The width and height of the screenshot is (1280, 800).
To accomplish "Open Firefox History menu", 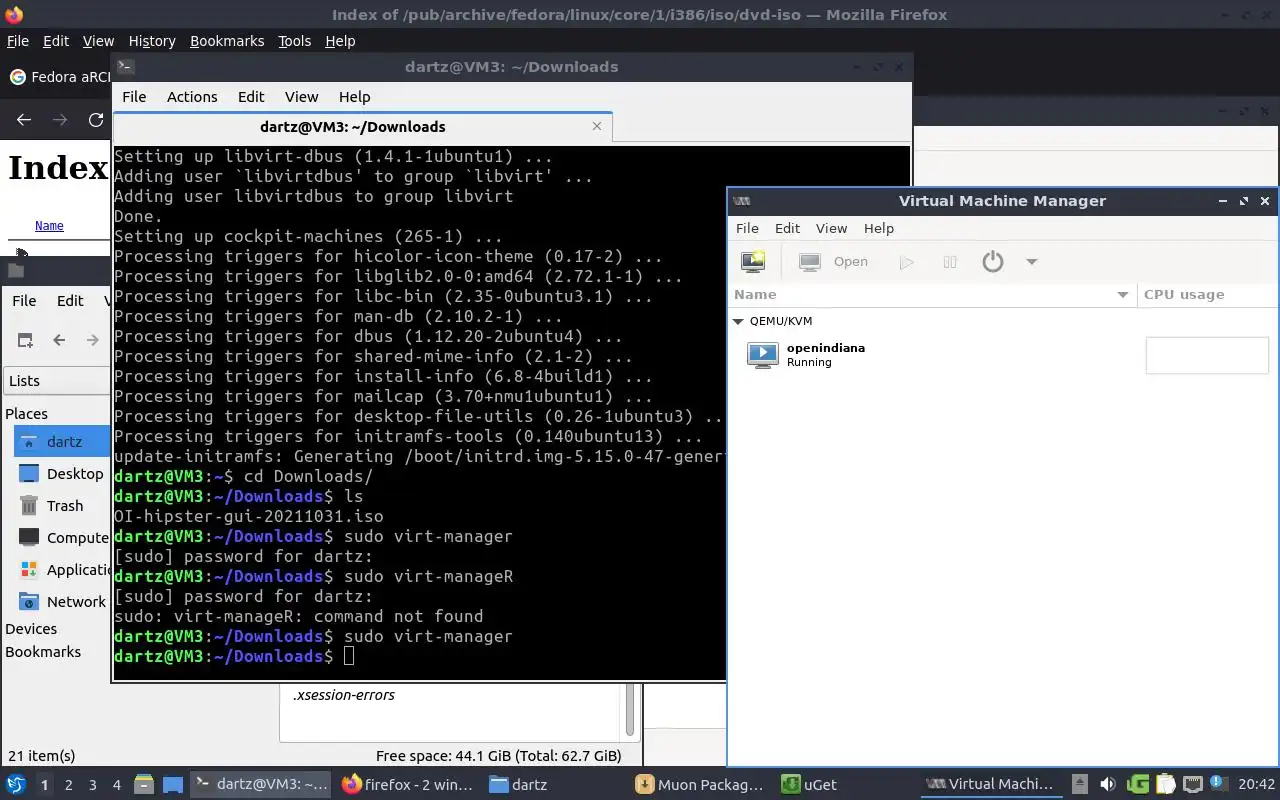I will (152, 41).
